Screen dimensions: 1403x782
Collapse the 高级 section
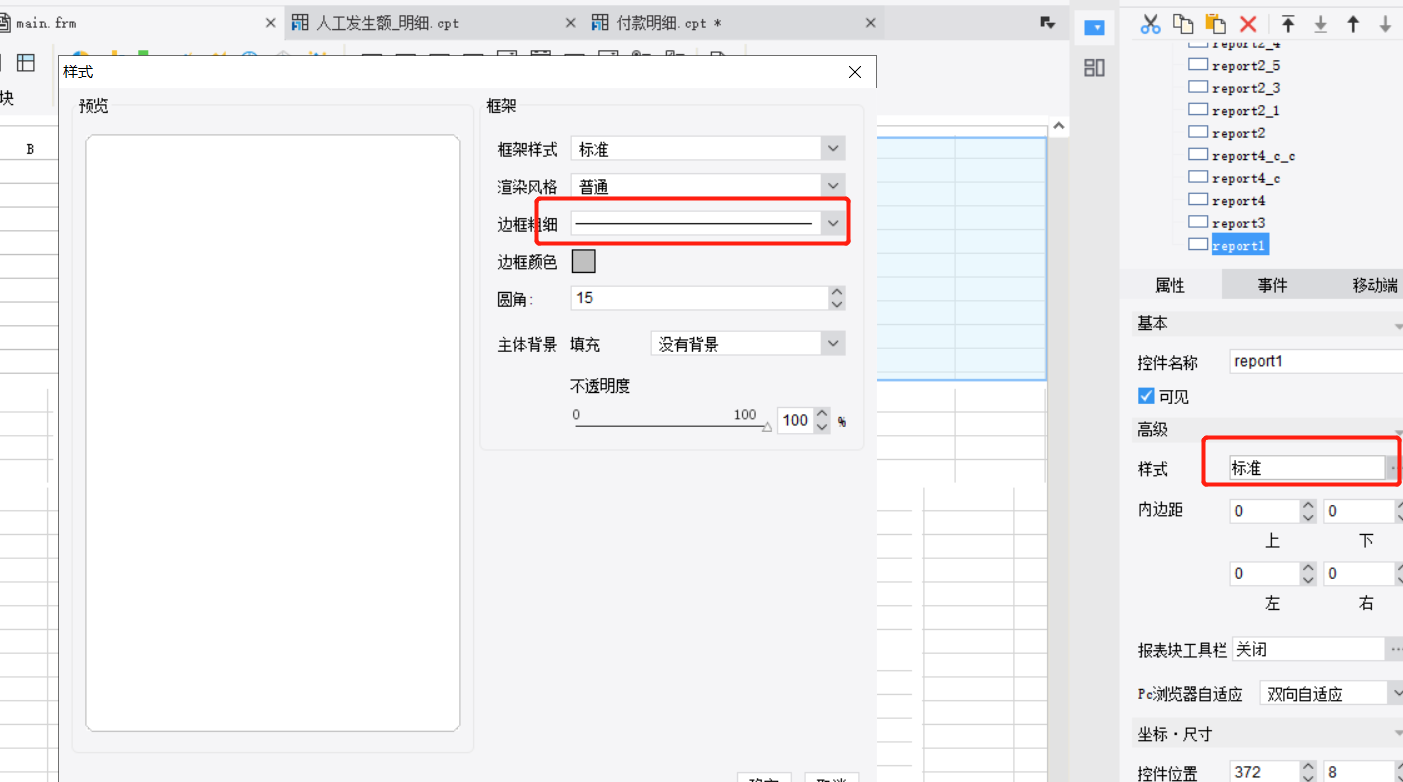click(1398, 431)
